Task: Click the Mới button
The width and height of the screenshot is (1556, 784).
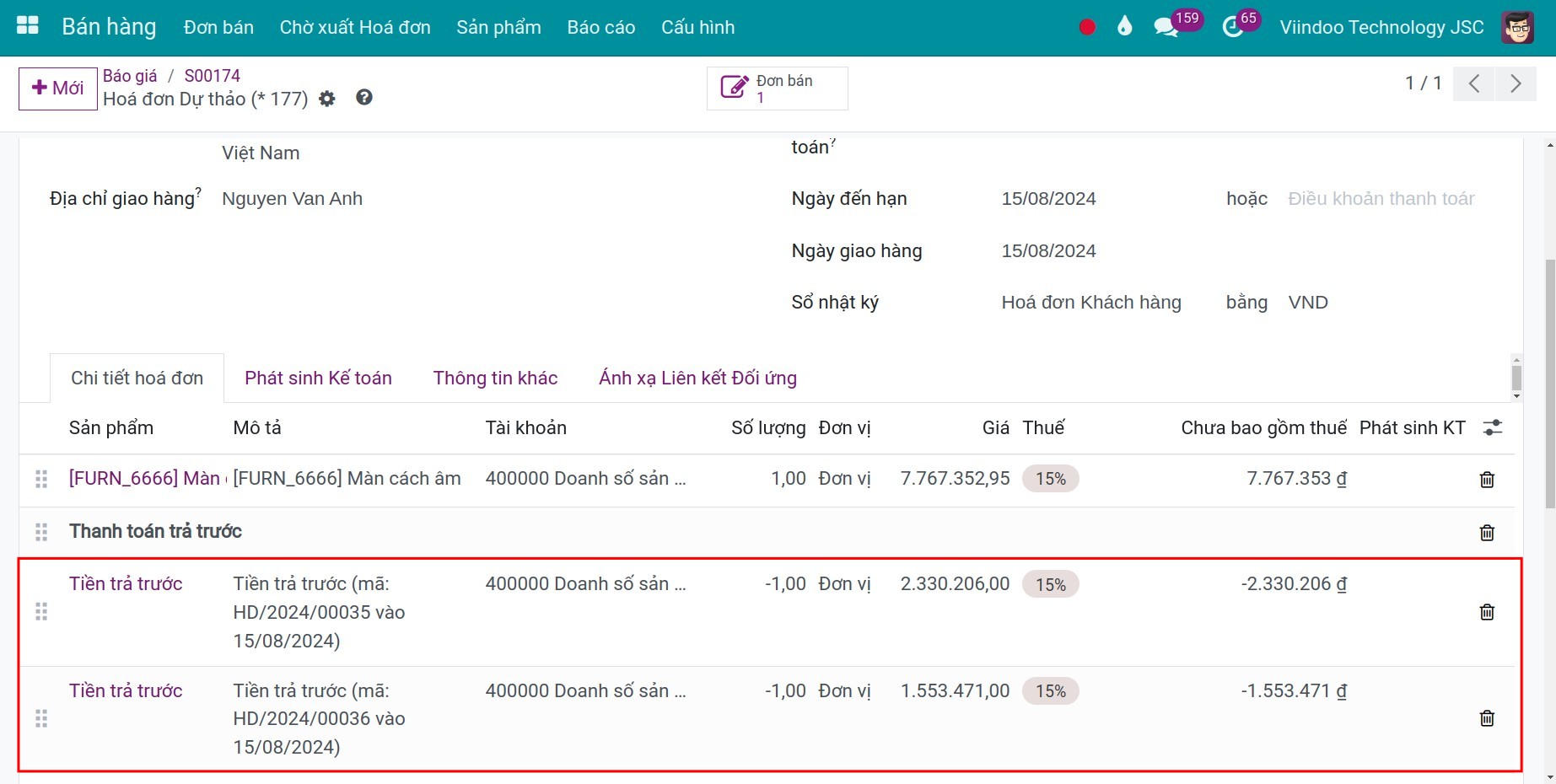Action: pos(57,88)
